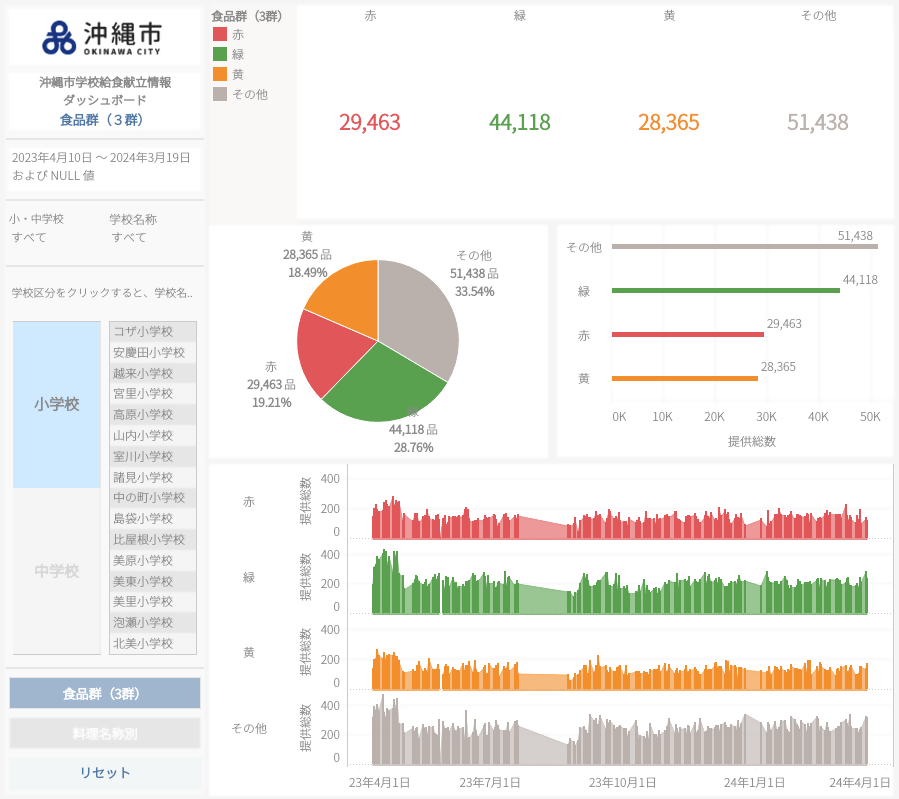Open the date range filter 2023年4月10日

tap(104, 166)
